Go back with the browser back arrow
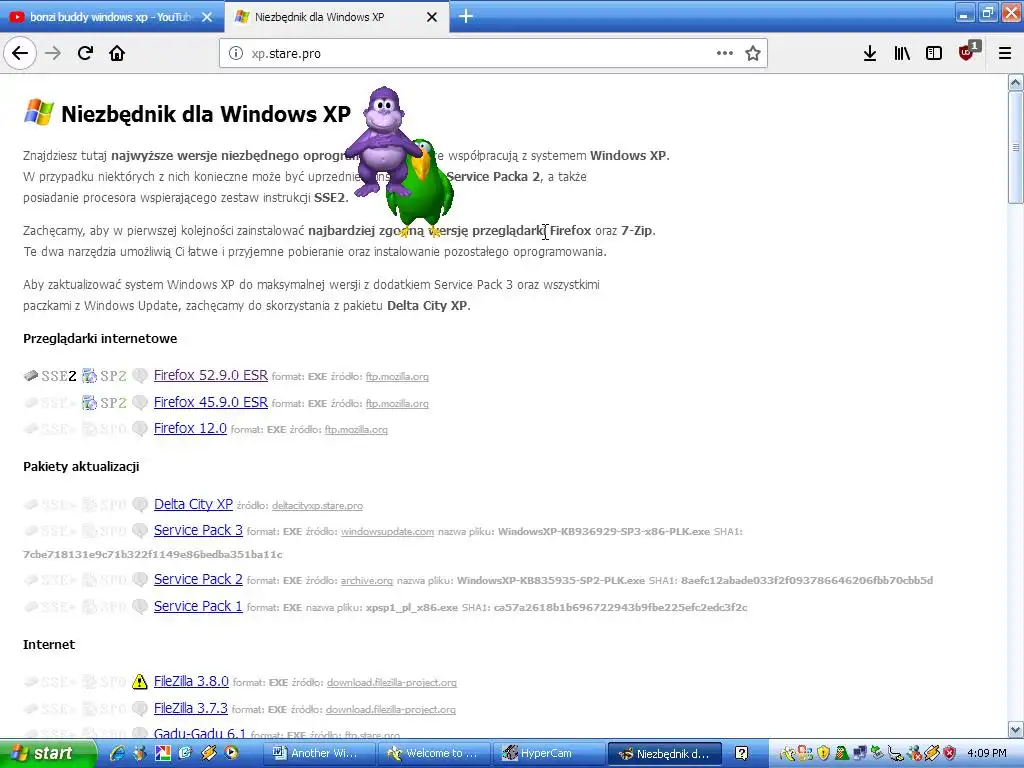This screenshot has height=768, width=1024. pos(20,54)
